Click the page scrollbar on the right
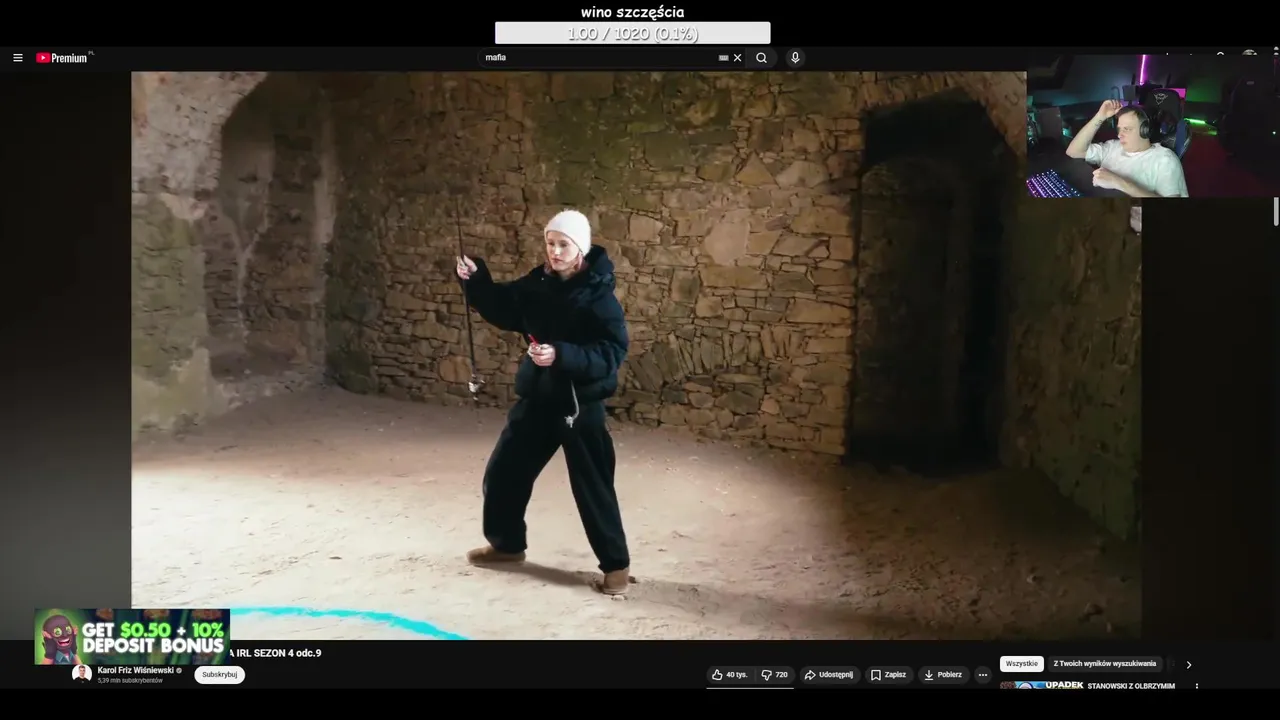1280x720 pixels. click(x=1275, y=212)
